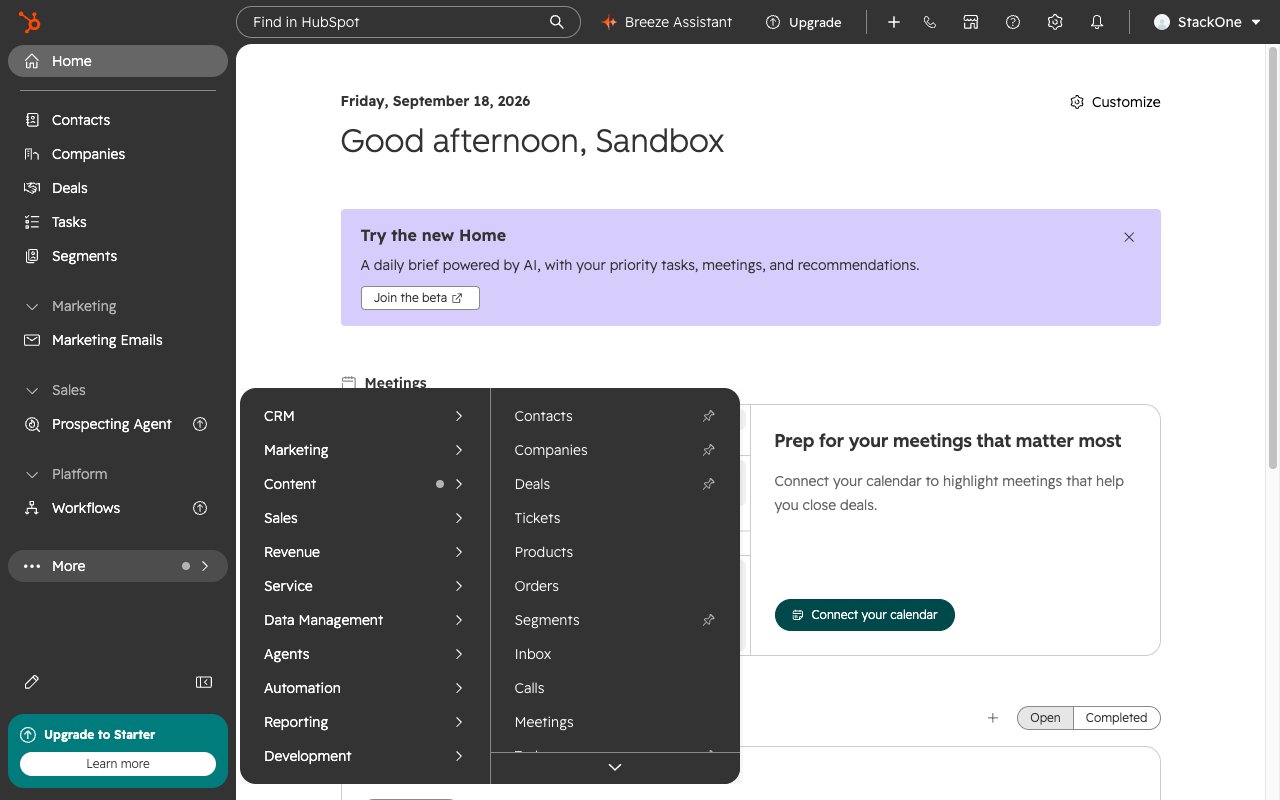Click the down chevron to show more submenu items
Viewport: 1280px width, 800px height.
click(615, 767)
